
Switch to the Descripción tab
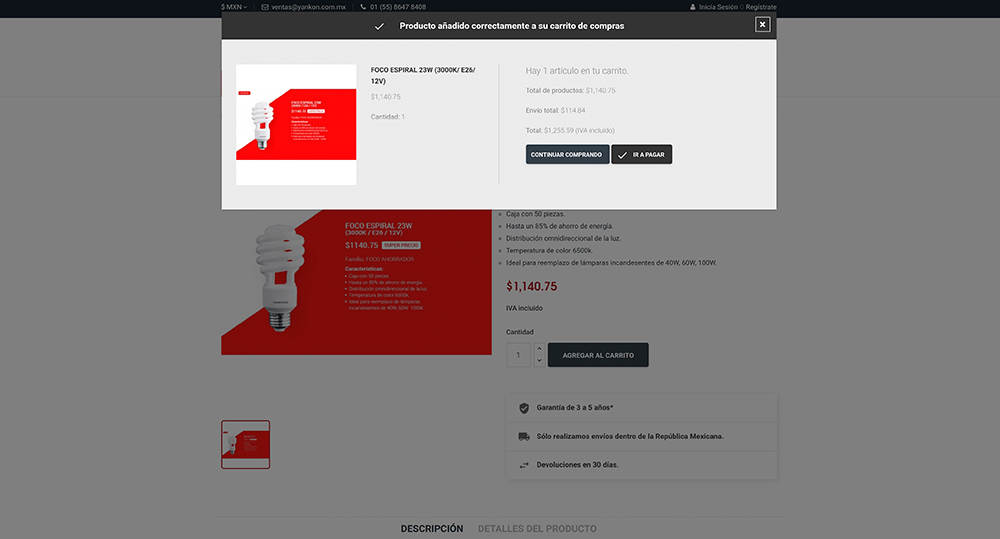pyautogui.click(x=432, y=528)
